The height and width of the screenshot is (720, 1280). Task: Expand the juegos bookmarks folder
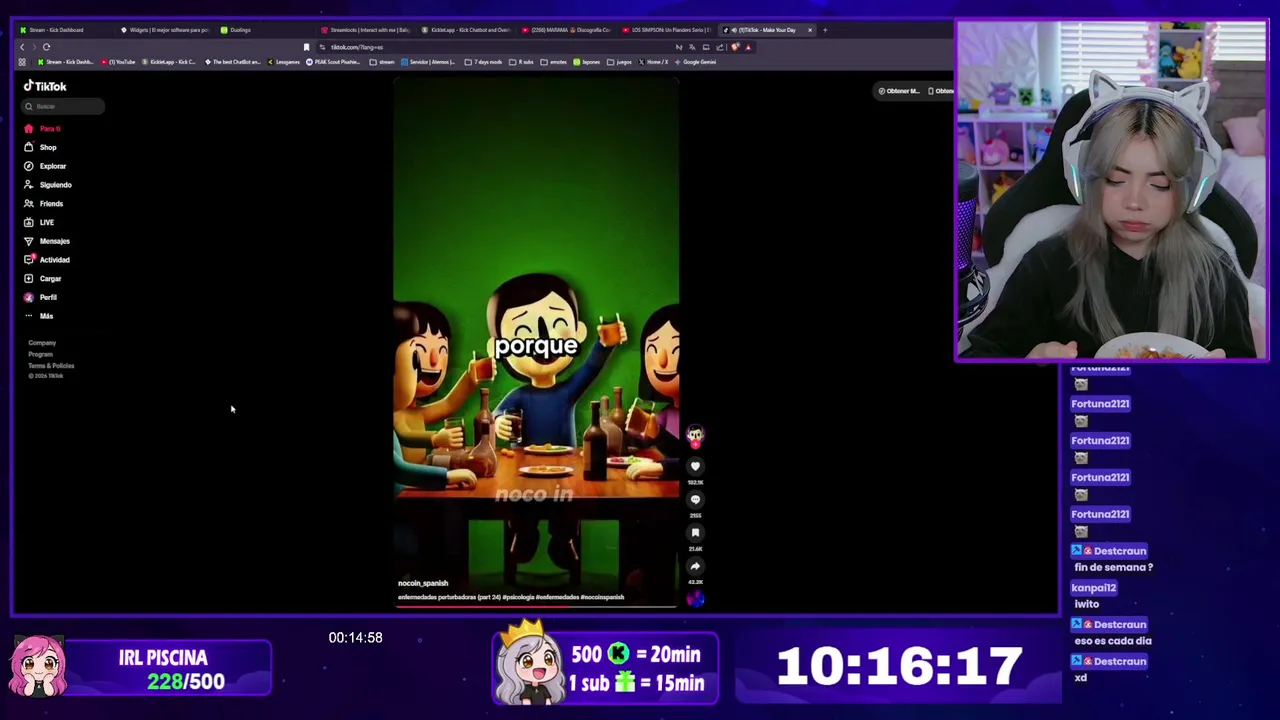[x=619, y=62]
